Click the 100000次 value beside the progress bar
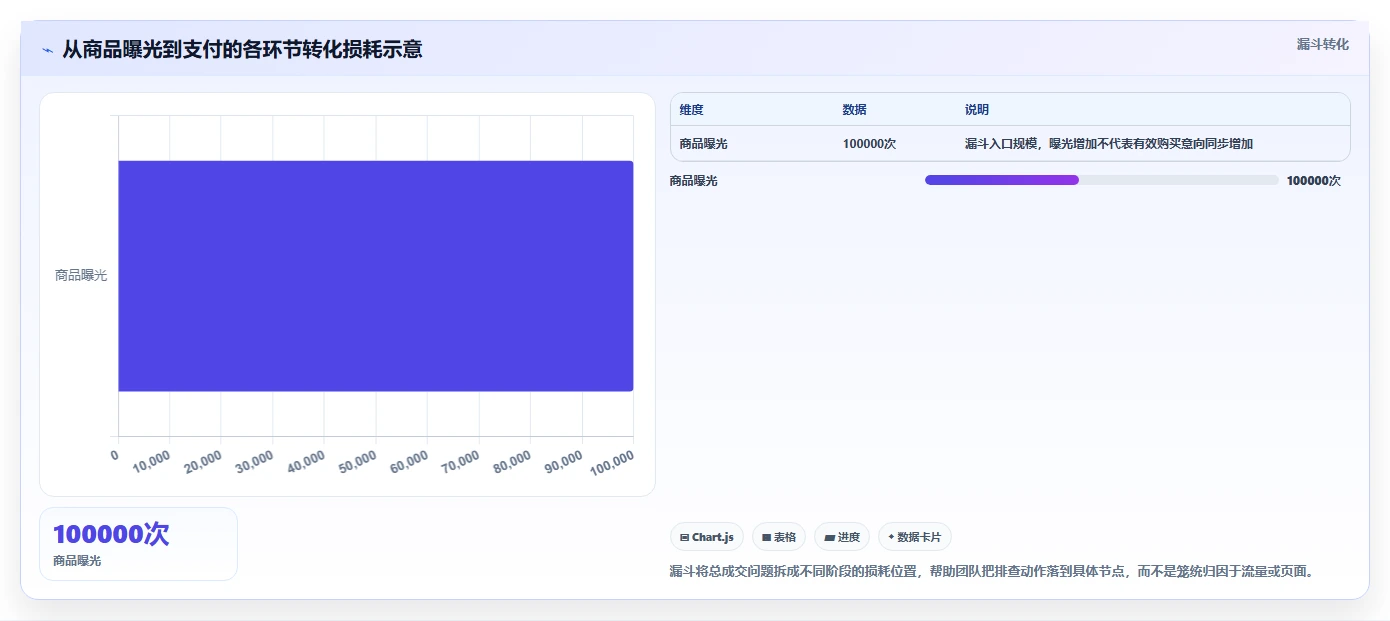1390x621 pixels. [x=1314, y=181]
